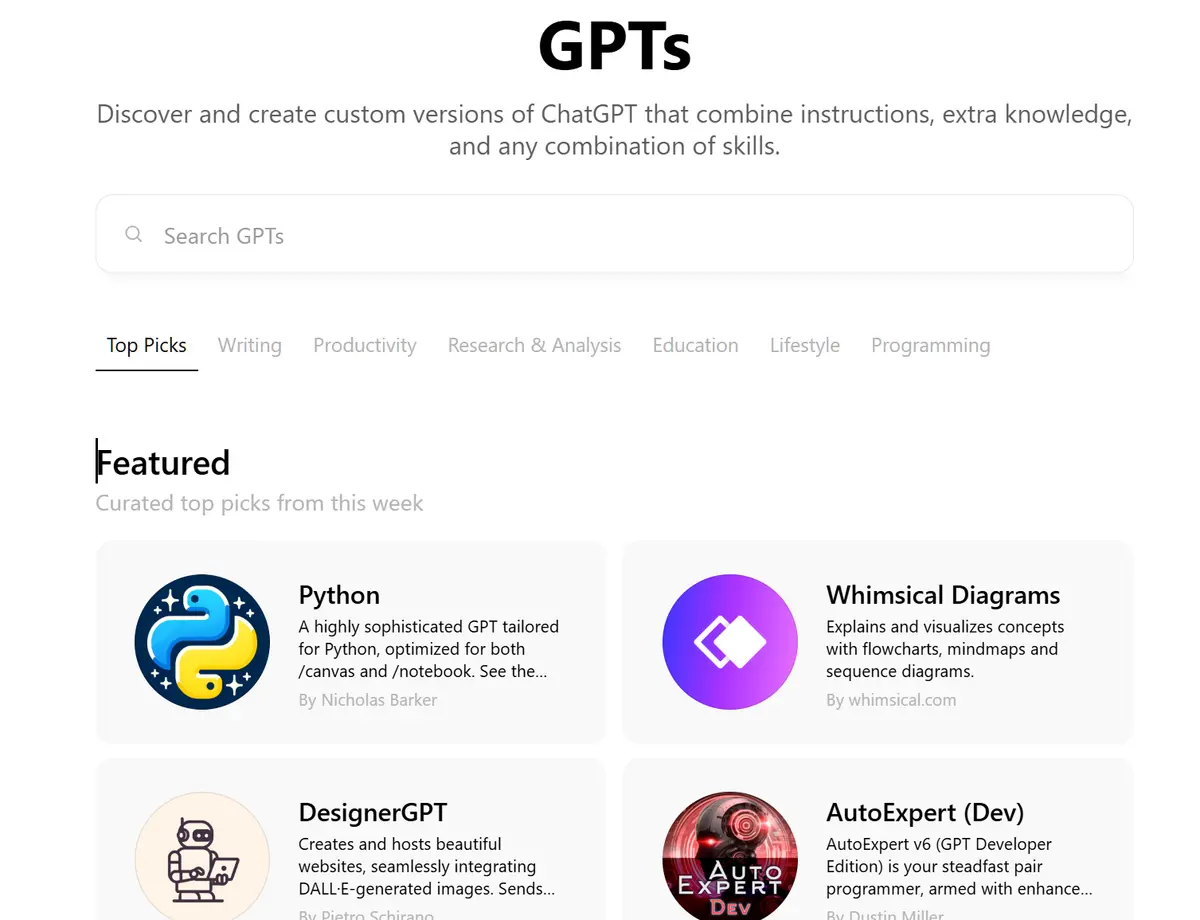Click the GPTs page heading
This screenshot has width=1200, height=920.
pyautogui.click(x=614, y=46)
